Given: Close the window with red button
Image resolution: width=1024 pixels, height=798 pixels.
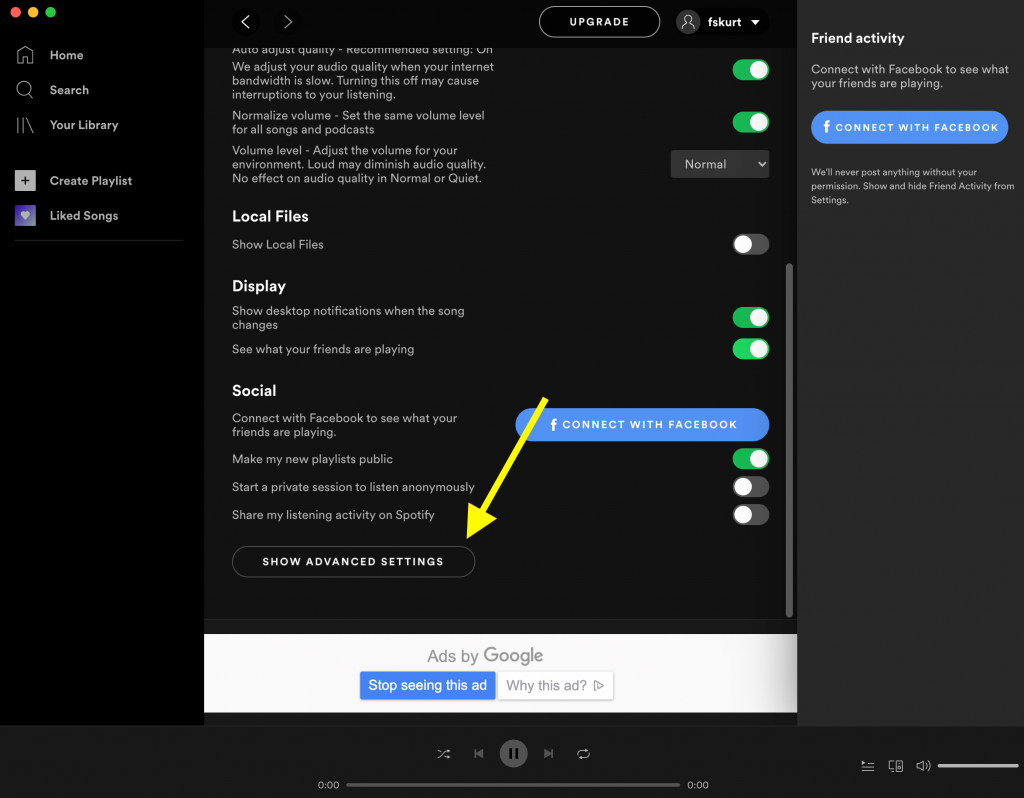Looking at the screenshot, I should click(x=16, y=12).
